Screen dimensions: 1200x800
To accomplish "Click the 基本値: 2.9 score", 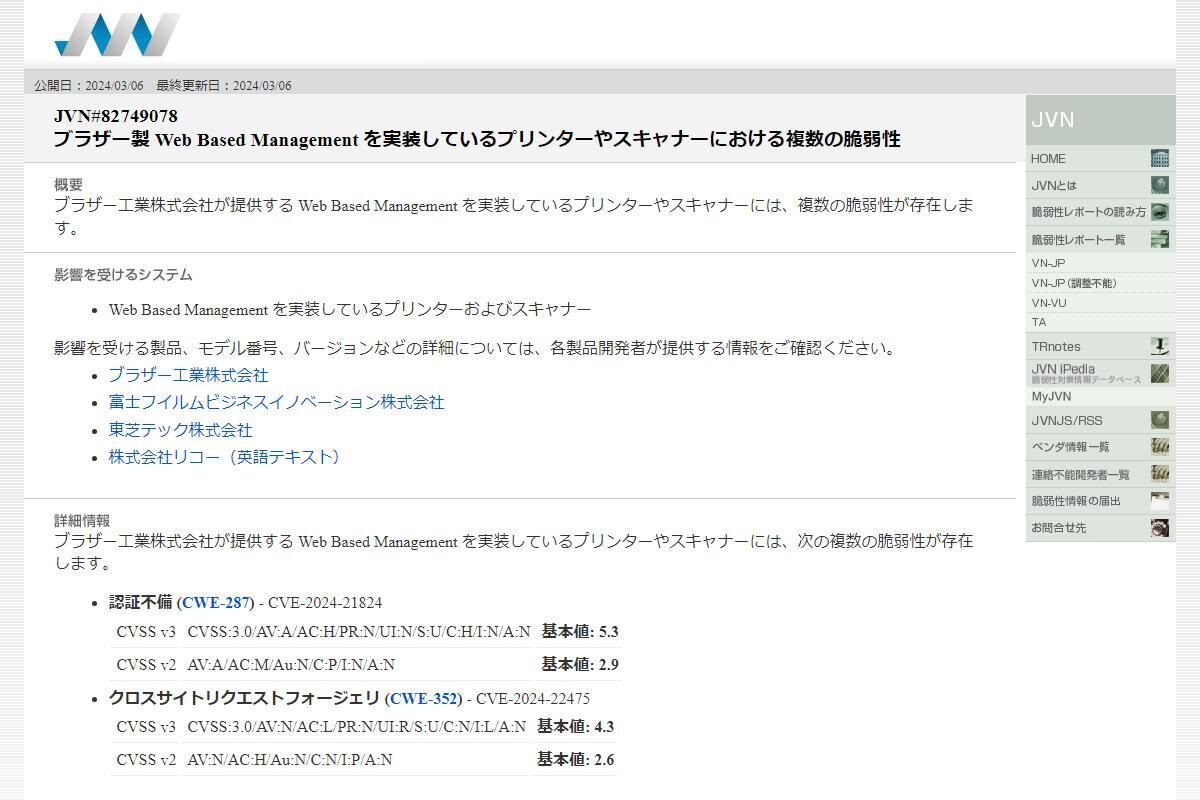I will pyautogui.click(x=580, y=664).
